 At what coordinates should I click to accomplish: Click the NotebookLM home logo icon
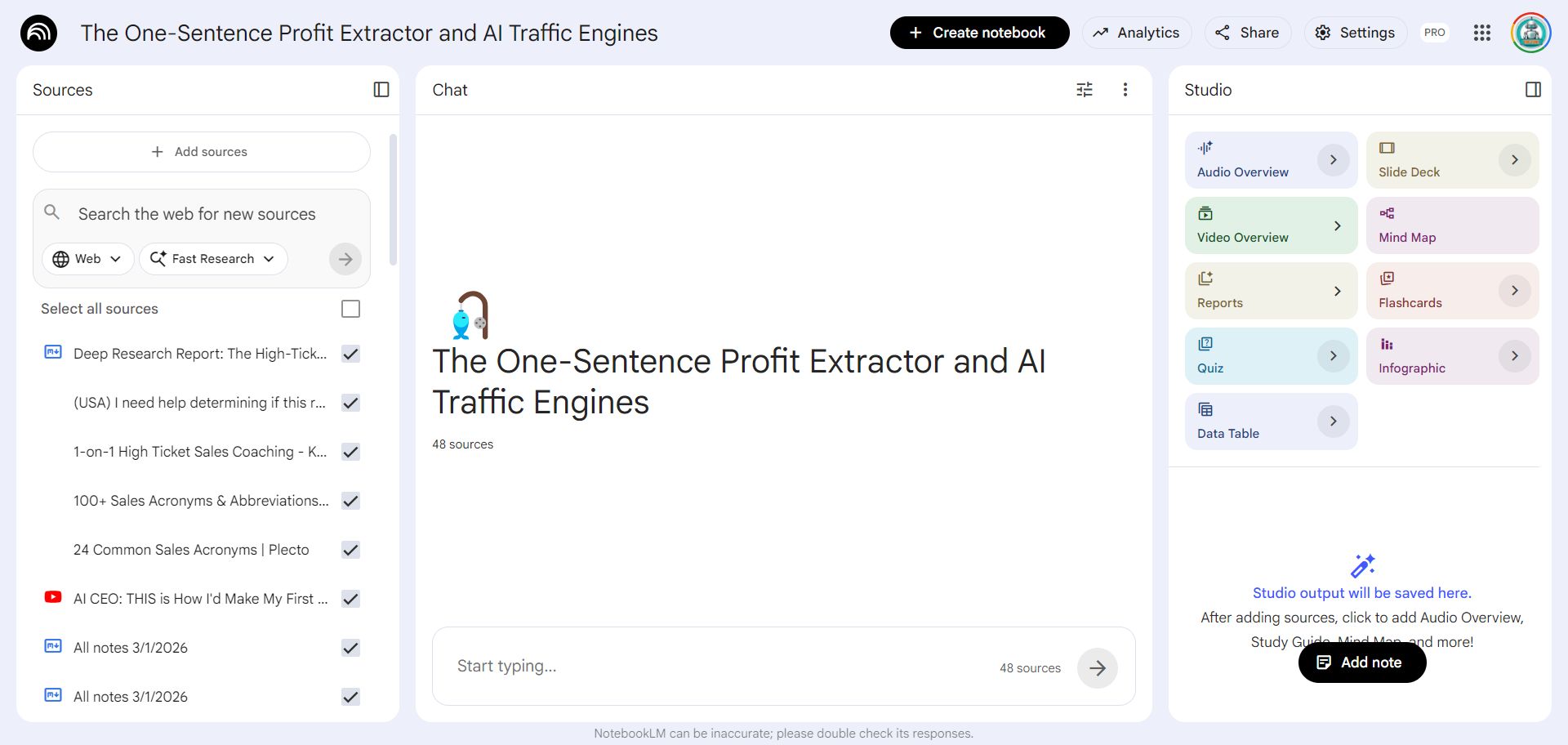pos(38,33)
